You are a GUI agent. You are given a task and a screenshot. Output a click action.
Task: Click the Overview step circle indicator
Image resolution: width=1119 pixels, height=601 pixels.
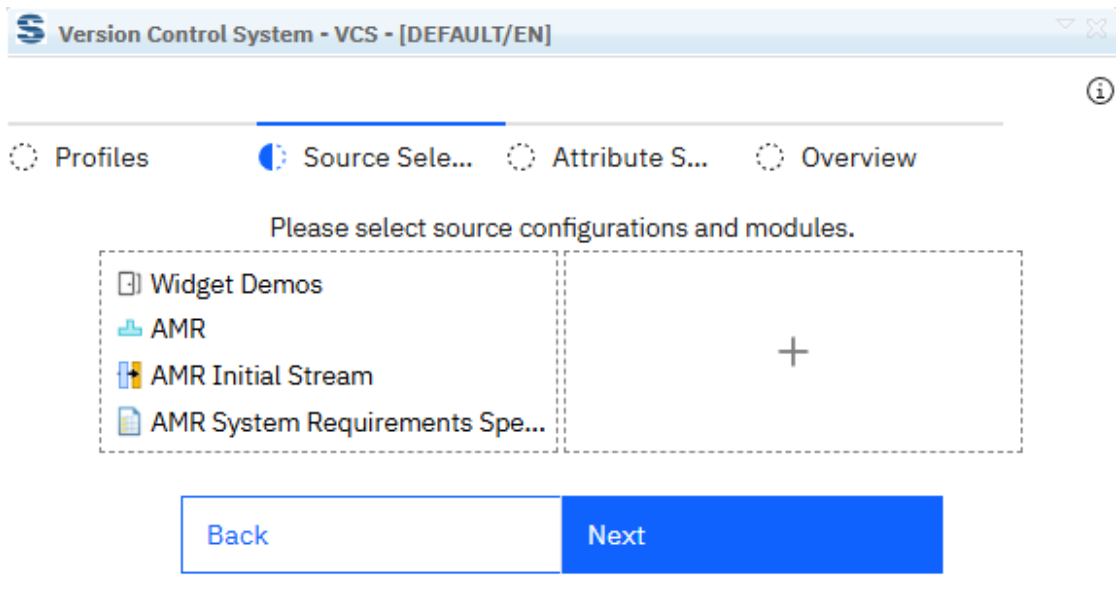pyautogui.click(x=769, y=158)
